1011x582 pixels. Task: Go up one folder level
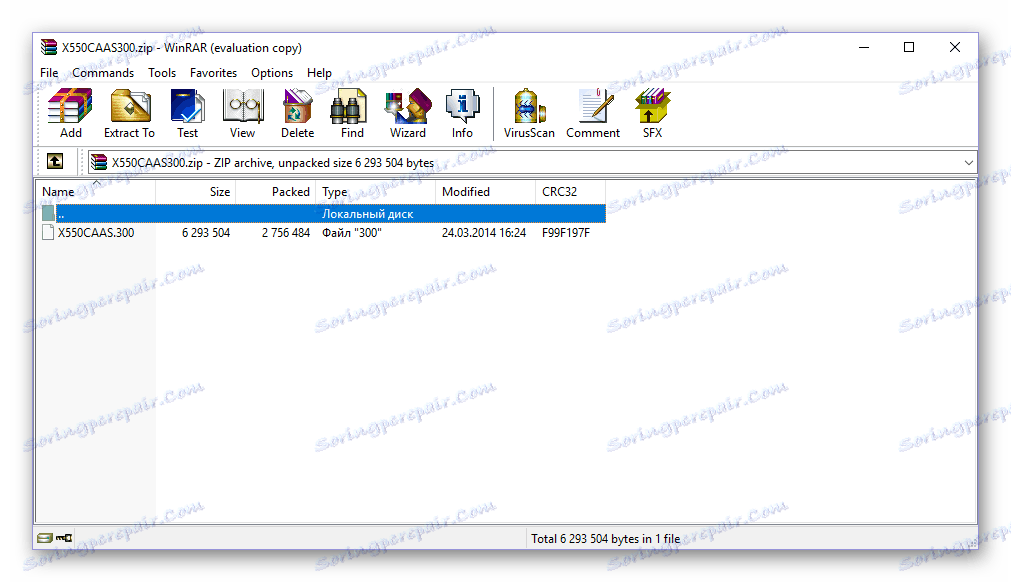coord(55,161)
